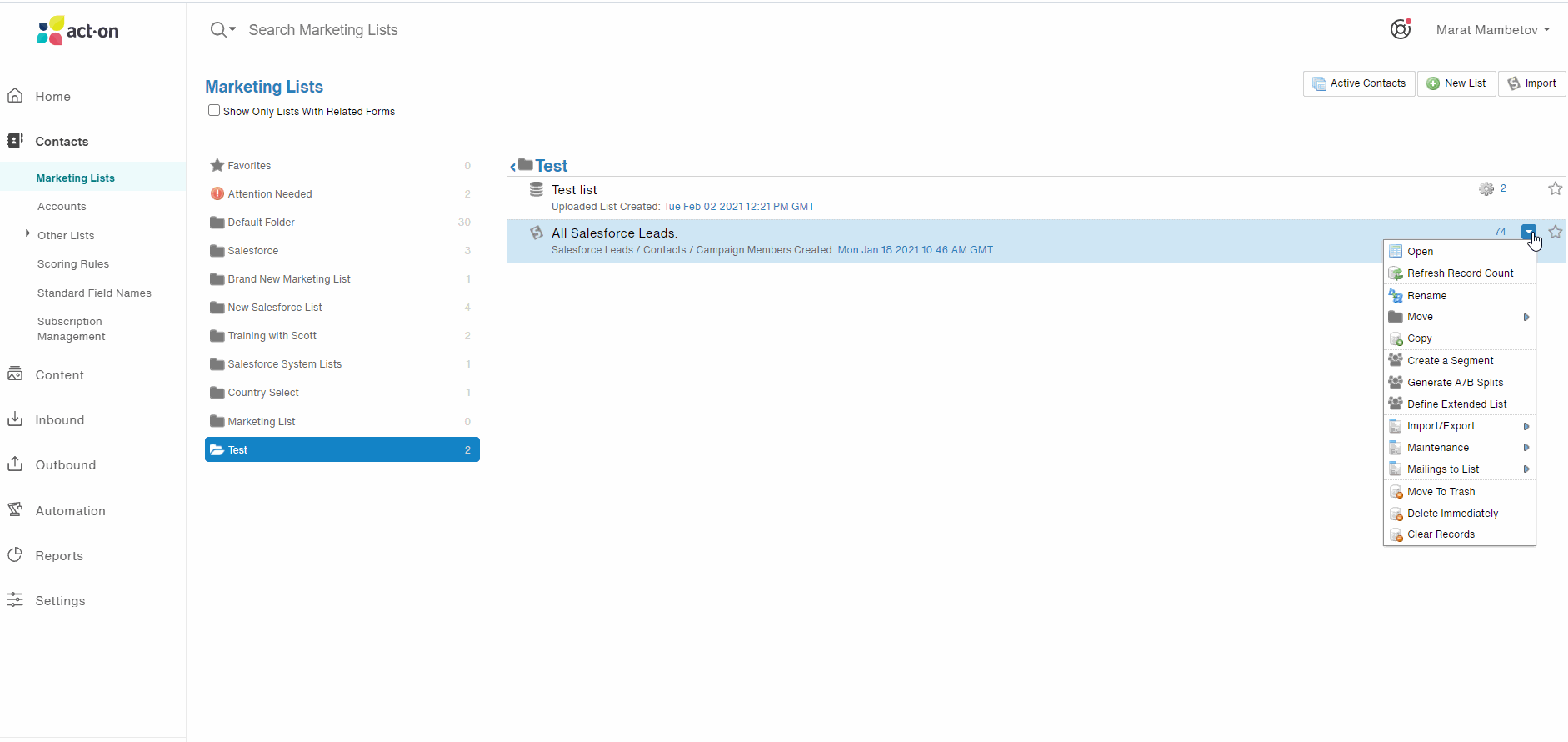Screen dimensions: 1568x742
Task: Select Delete Immediately
Action: tap(1459, 514)
